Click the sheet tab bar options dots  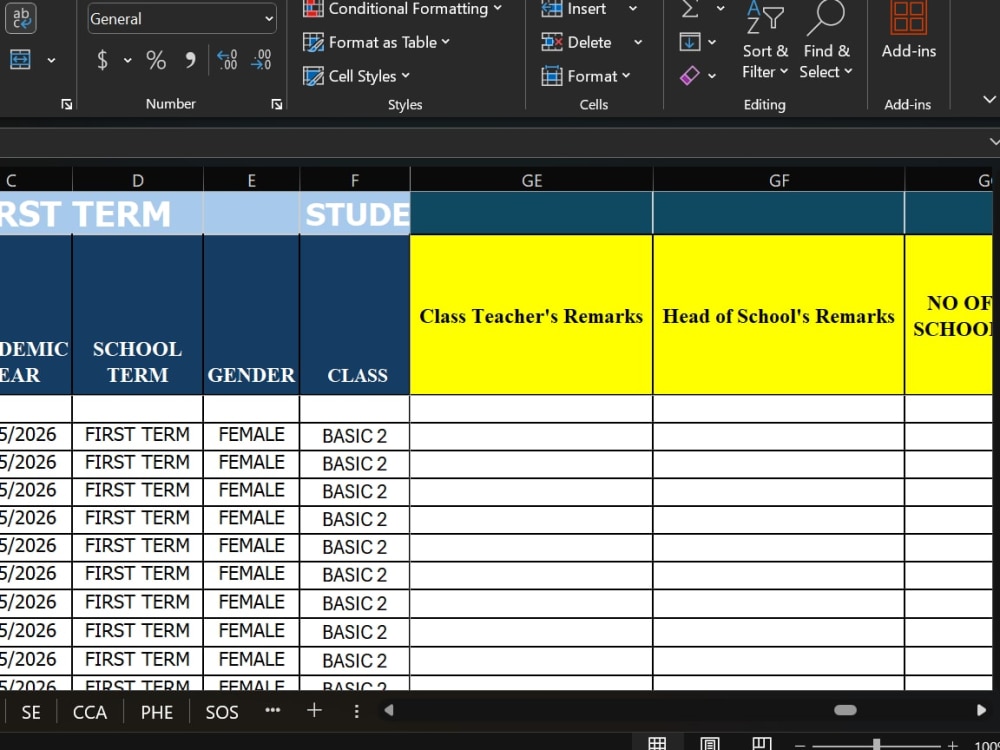pyautogui.click(x=357, y=711)
